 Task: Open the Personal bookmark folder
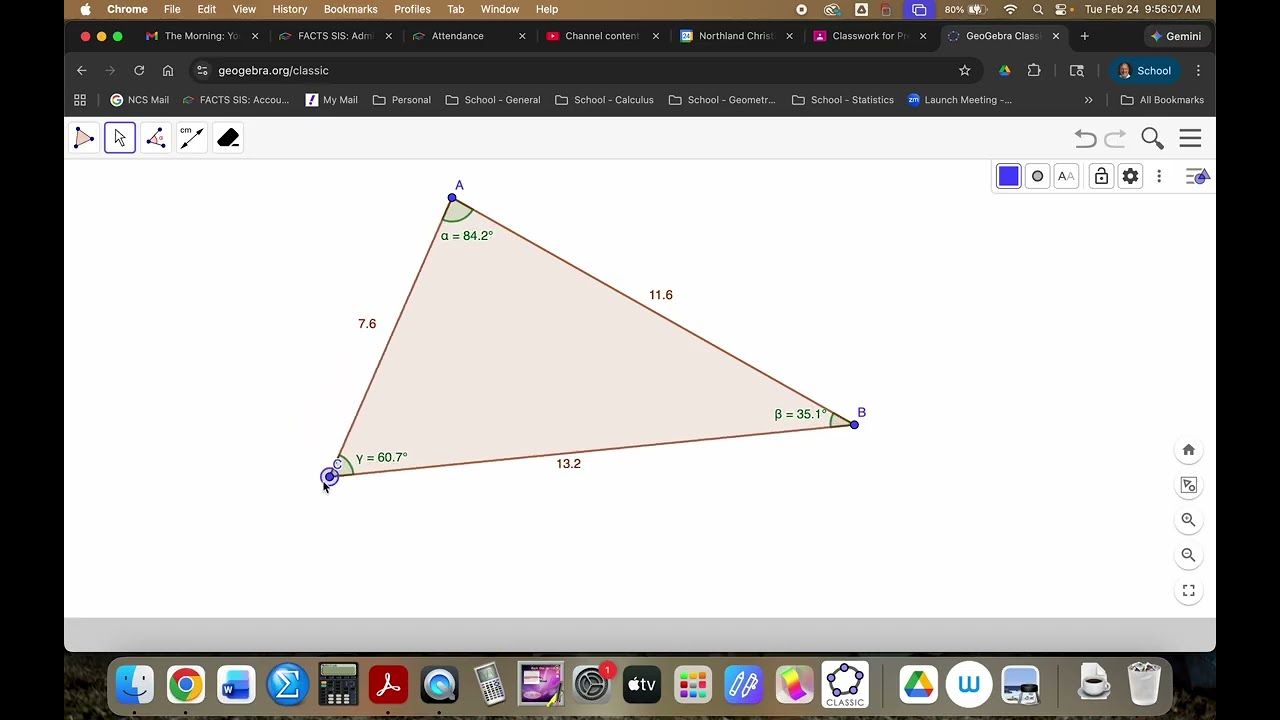coord(401,100)
